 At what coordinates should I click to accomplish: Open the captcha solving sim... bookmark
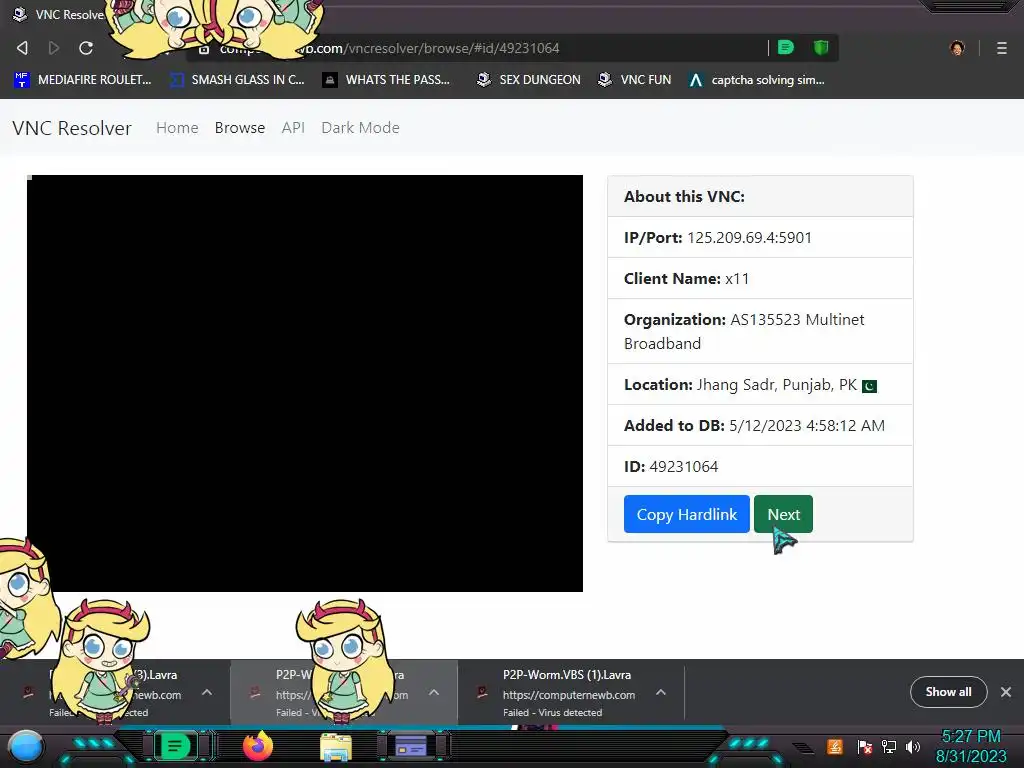tap(756, 80)
